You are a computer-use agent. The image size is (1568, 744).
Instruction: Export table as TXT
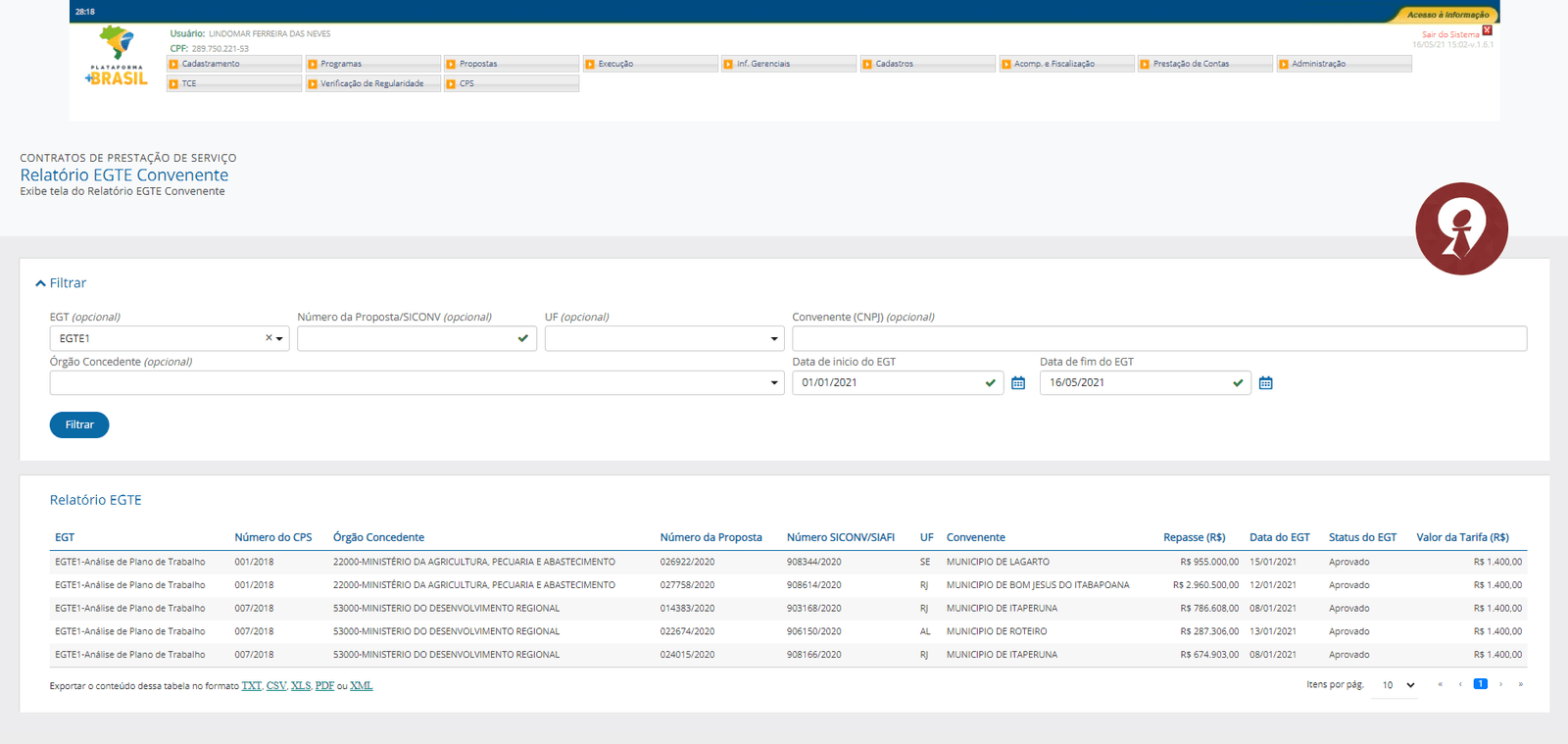point(252,686)
